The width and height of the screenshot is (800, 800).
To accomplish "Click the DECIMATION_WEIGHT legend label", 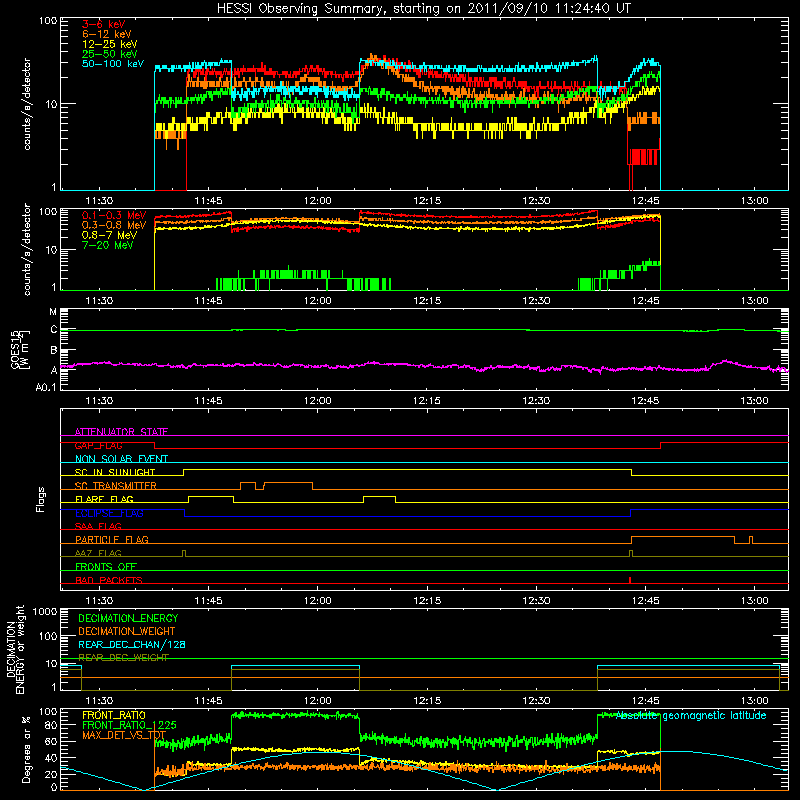I will point(127,632).
